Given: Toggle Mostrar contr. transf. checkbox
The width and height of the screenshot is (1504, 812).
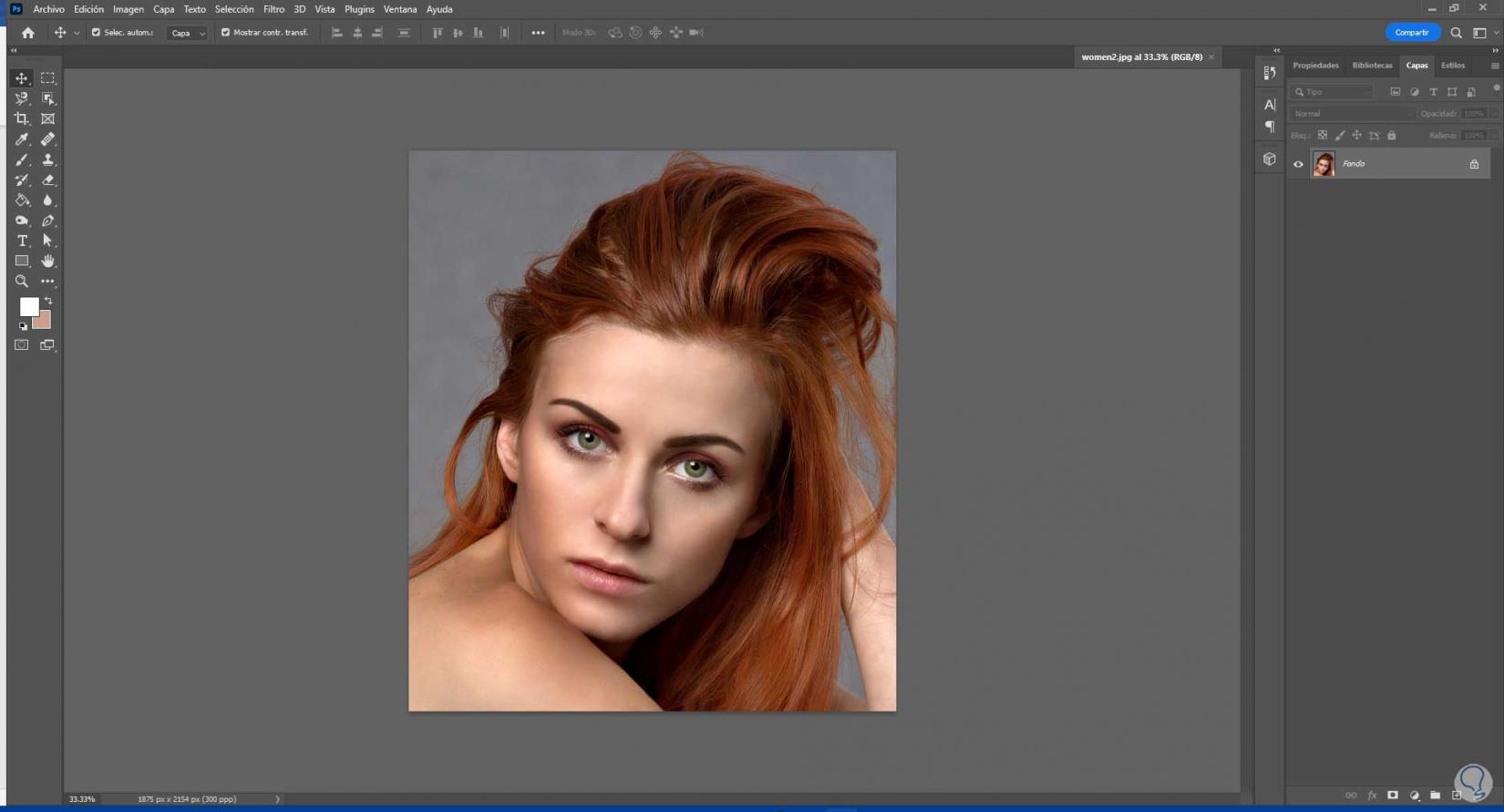Looking at the screenshot, I should (225, 33).
